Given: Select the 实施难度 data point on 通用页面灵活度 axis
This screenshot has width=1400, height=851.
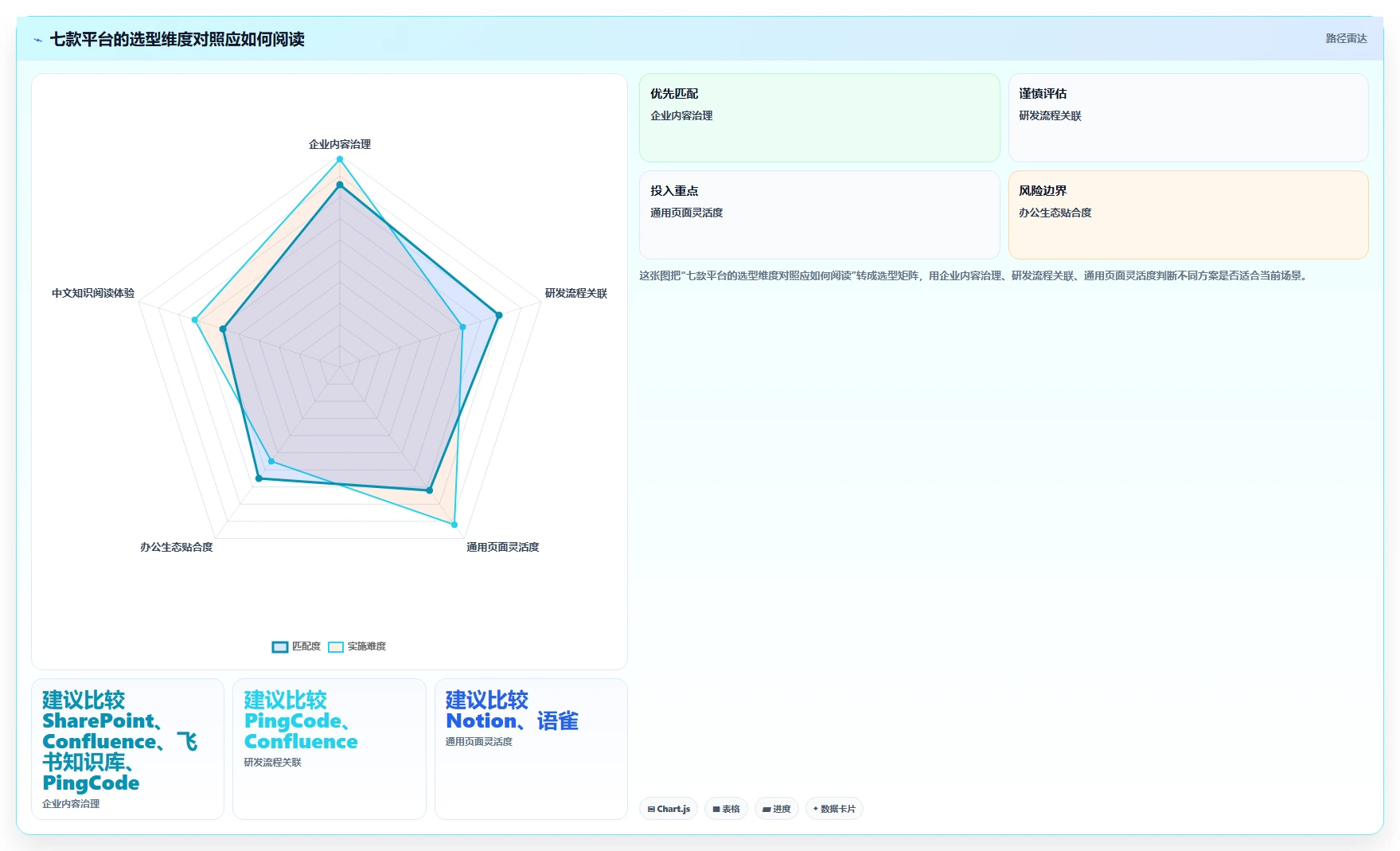Looking at the screenshot, I should [x=454, y=525].
